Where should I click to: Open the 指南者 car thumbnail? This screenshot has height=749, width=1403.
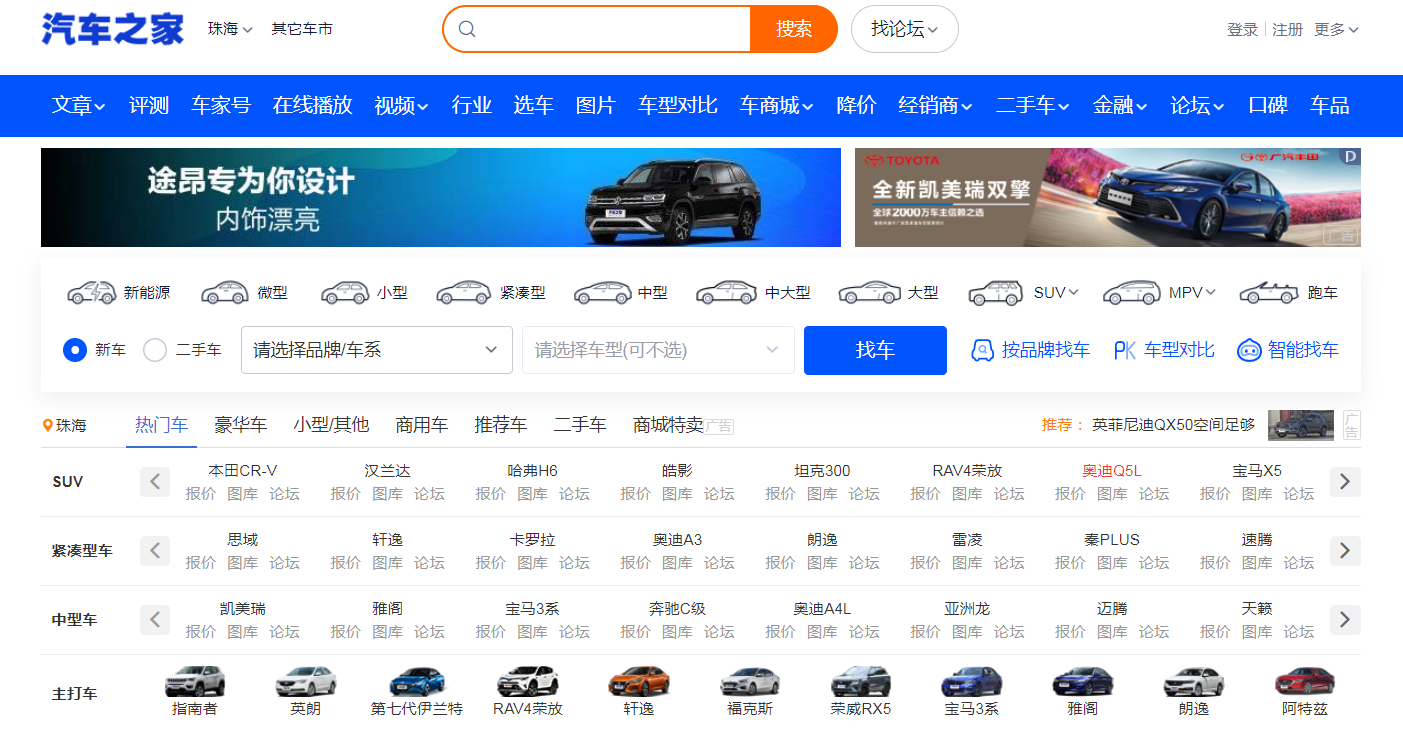(195, 682)
